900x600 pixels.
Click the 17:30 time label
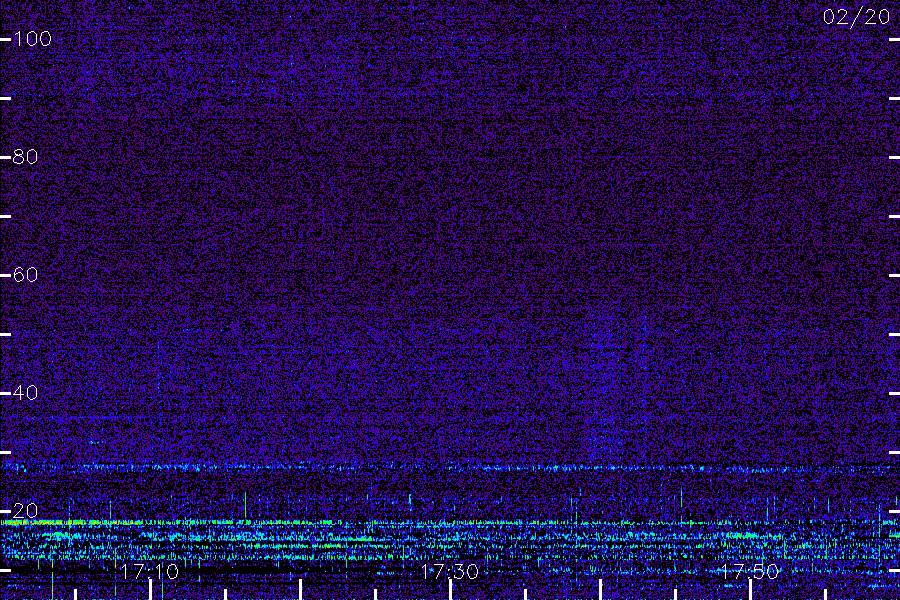click(x=449, y=571)
